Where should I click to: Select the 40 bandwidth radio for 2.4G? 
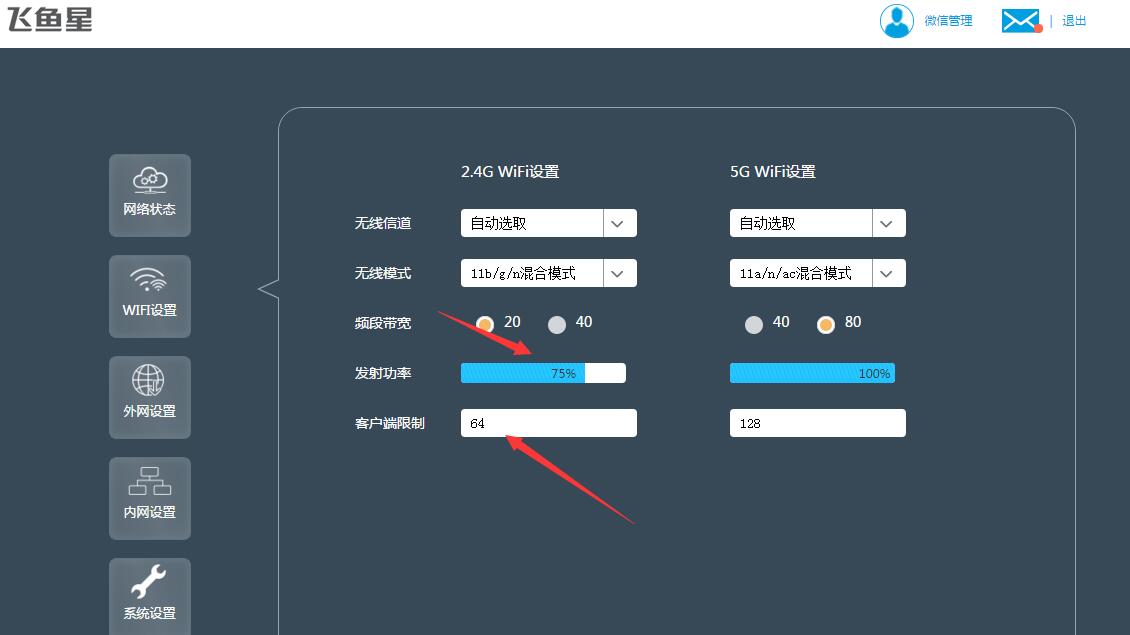[x=559, y=322]
